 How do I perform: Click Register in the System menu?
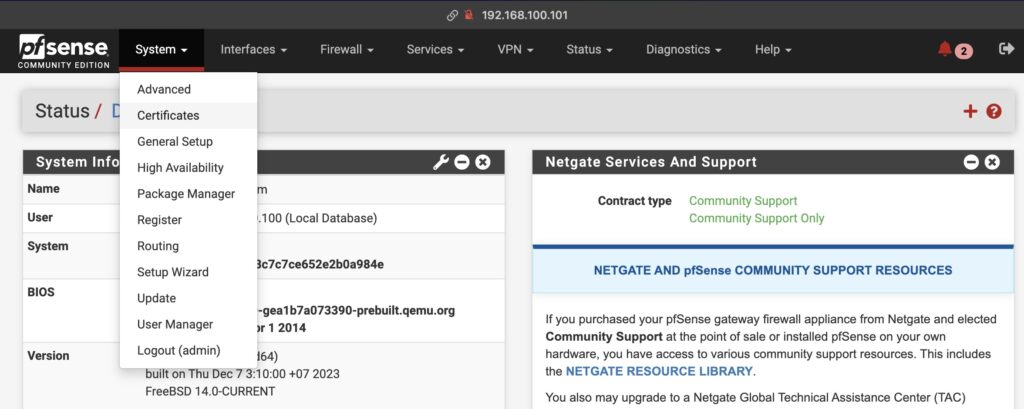188,220
